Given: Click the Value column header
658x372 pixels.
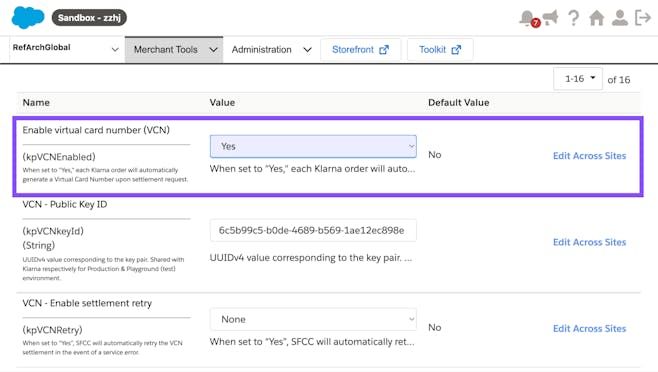Looking at the screenshot, I should tap(222, 102).
